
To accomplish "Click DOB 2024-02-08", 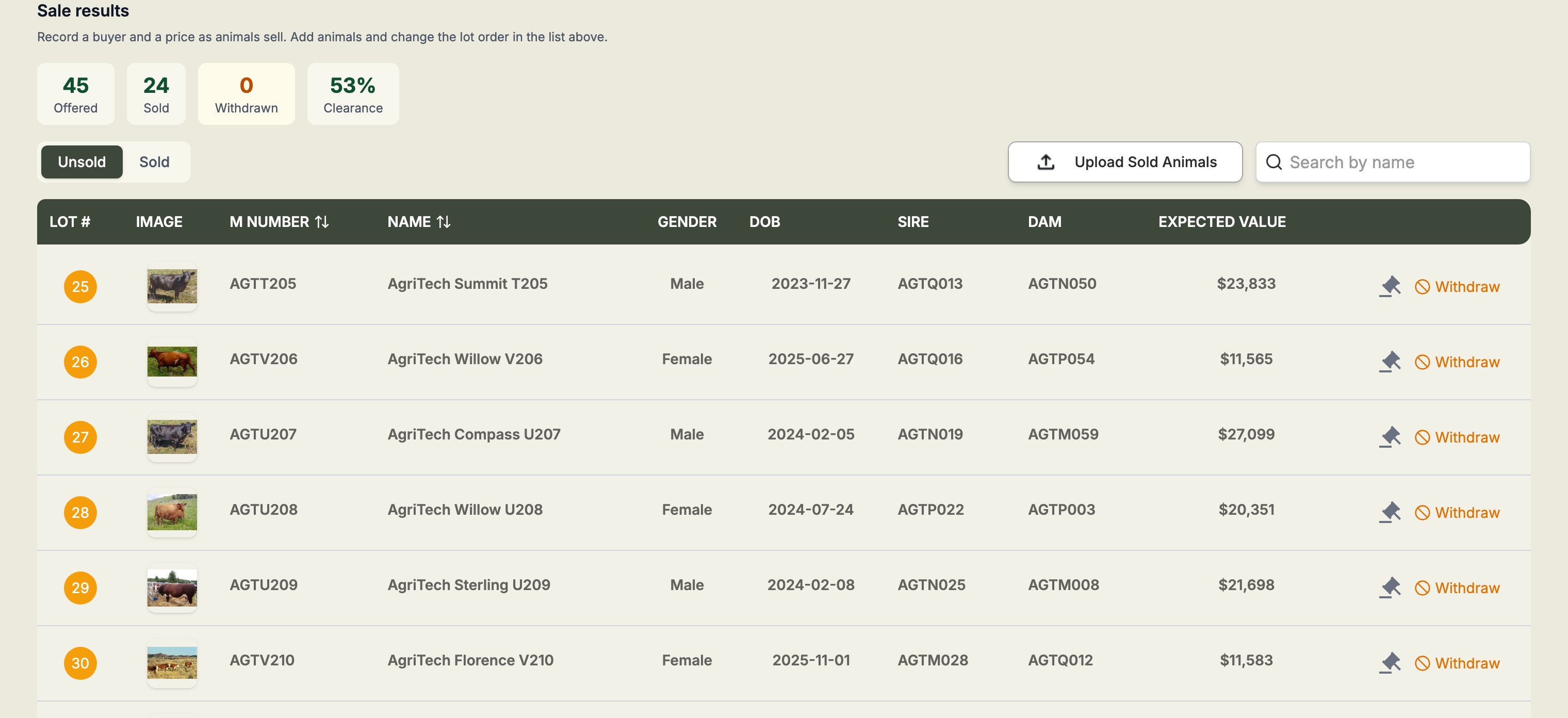I will pyautogui.click(x=811, y=585).
